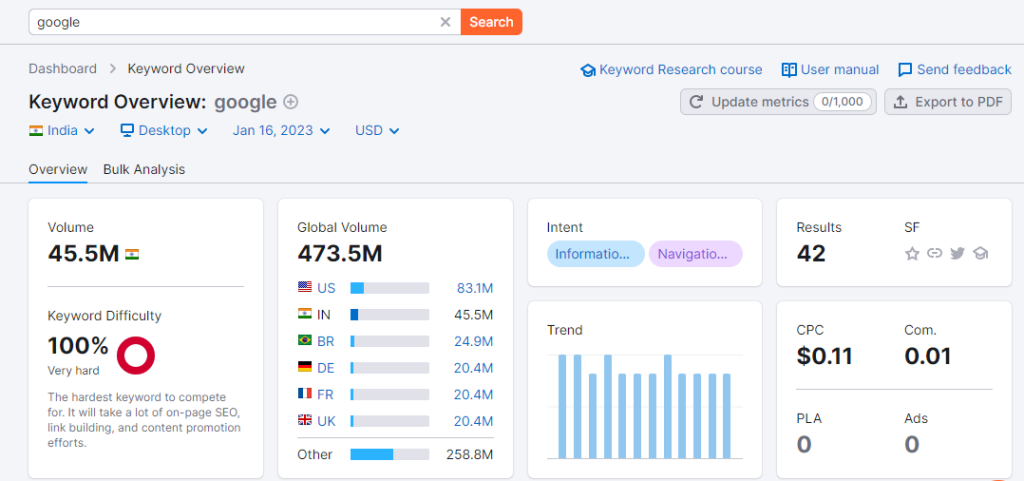Click the Update metrics button
This screenshot has width=1024, height=481.
coord(778,102)
